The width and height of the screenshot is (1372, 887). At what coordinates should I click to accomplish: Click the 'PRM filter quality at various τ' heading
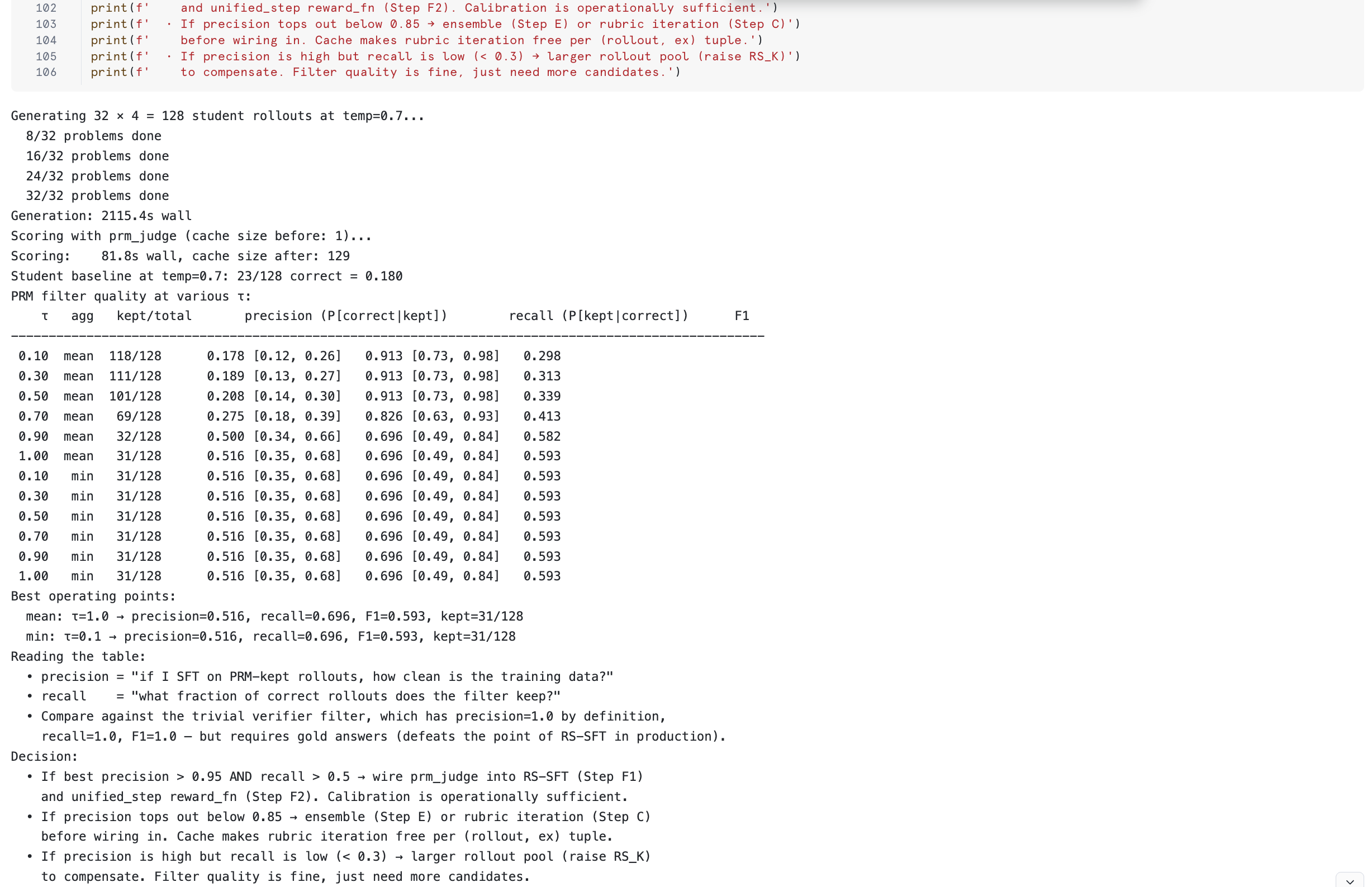click(x=131, y=297)
